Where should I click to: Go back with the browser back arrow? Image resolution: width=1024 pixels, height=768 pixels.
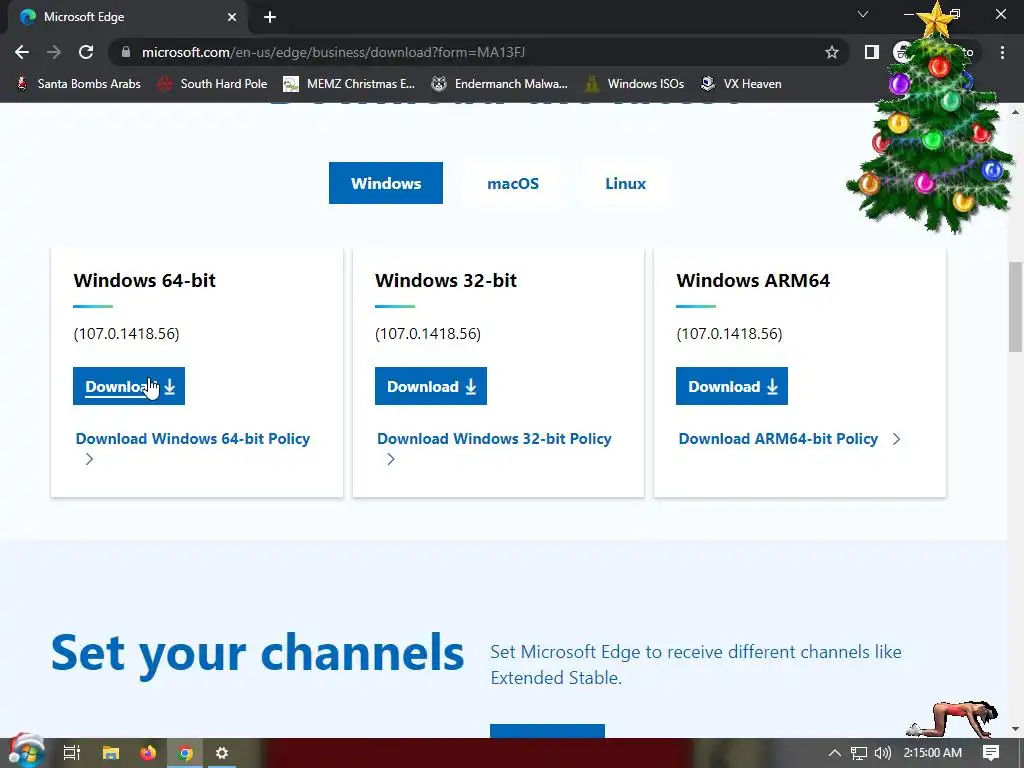(x=22, y=52)
